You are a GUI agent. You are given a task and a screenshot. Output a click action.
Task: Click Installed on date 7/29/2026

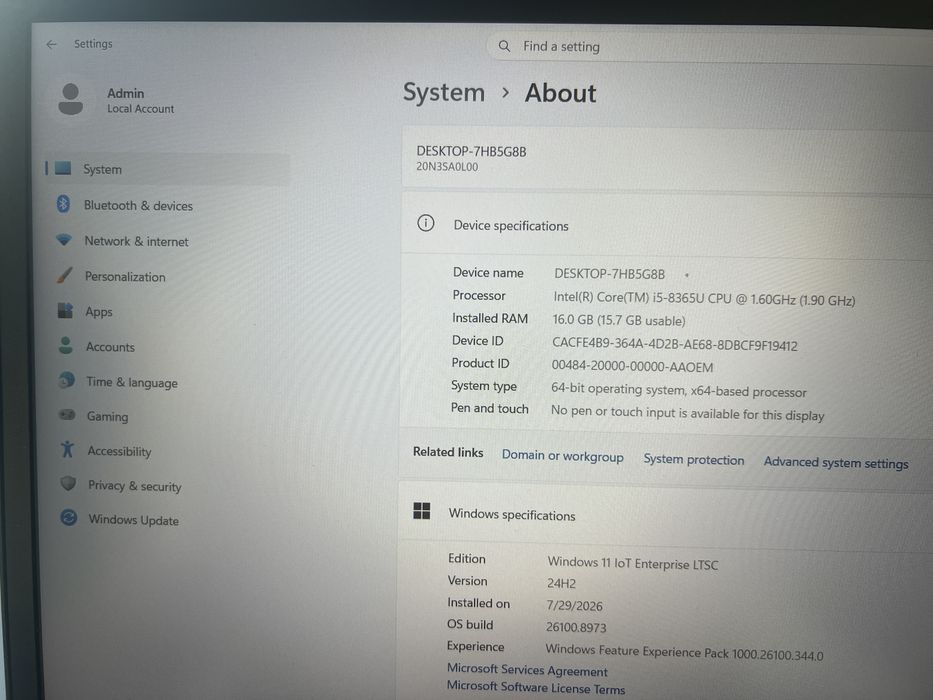(x=574, y=605)
